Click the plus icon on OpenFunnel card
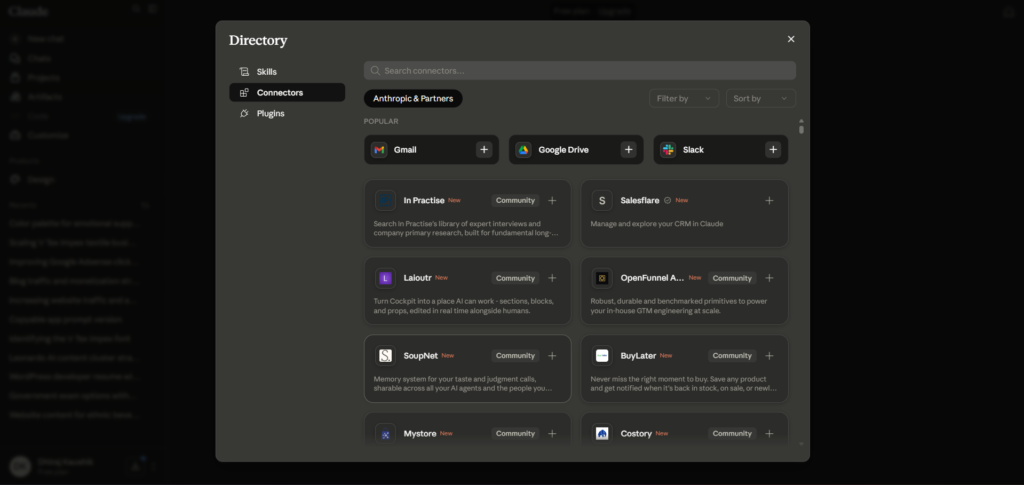Screen dimensions: 1024x485 click(x=769, y=278)
